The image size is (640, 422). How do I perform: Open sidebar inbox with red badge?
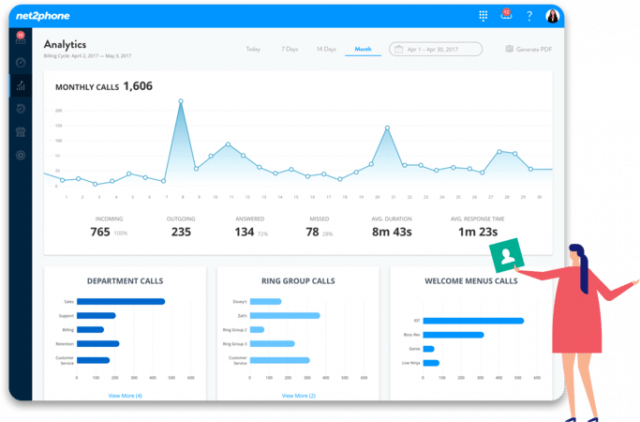pos(20,38)
